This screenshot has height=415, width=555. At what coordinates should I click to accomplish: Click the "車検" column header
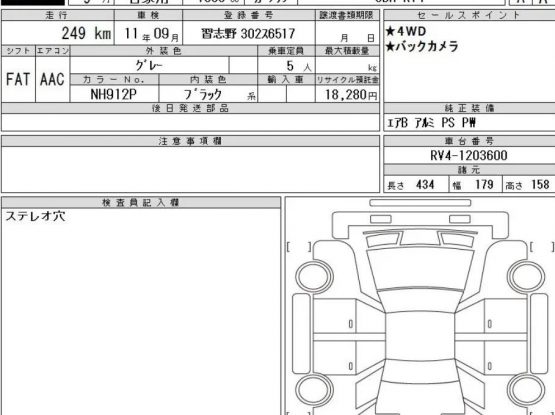coord(148,15)
